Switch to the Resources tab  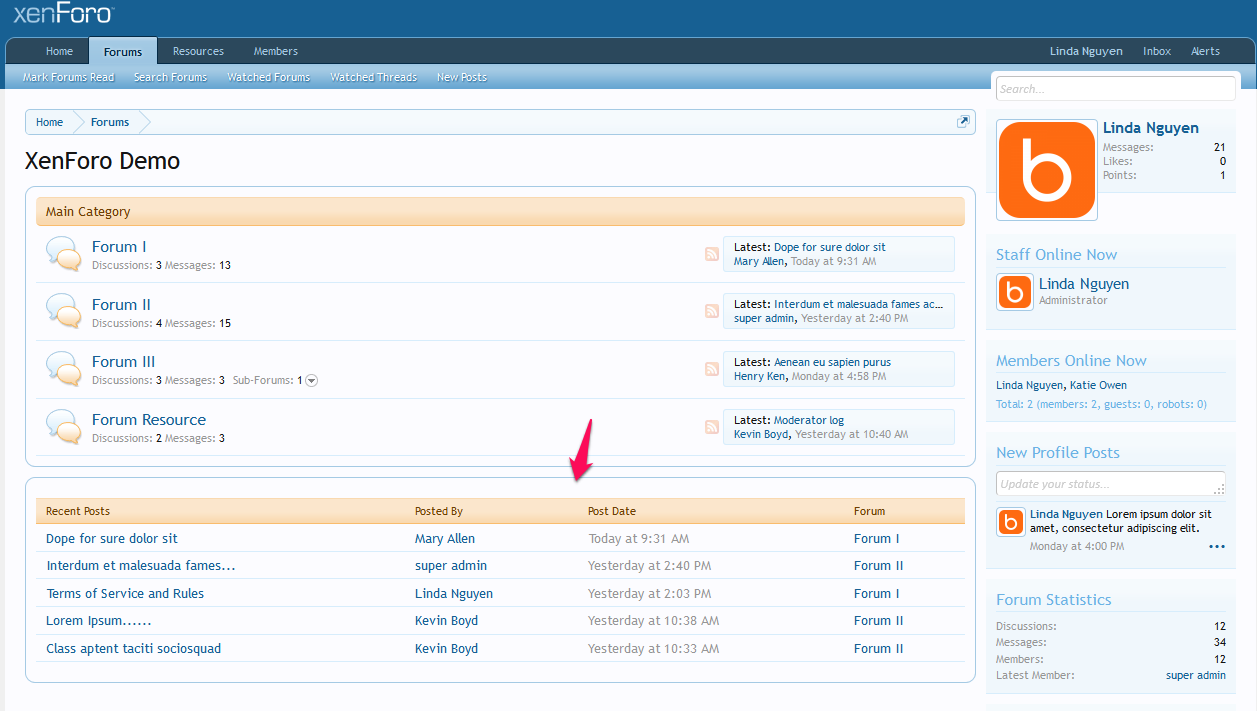198,51
